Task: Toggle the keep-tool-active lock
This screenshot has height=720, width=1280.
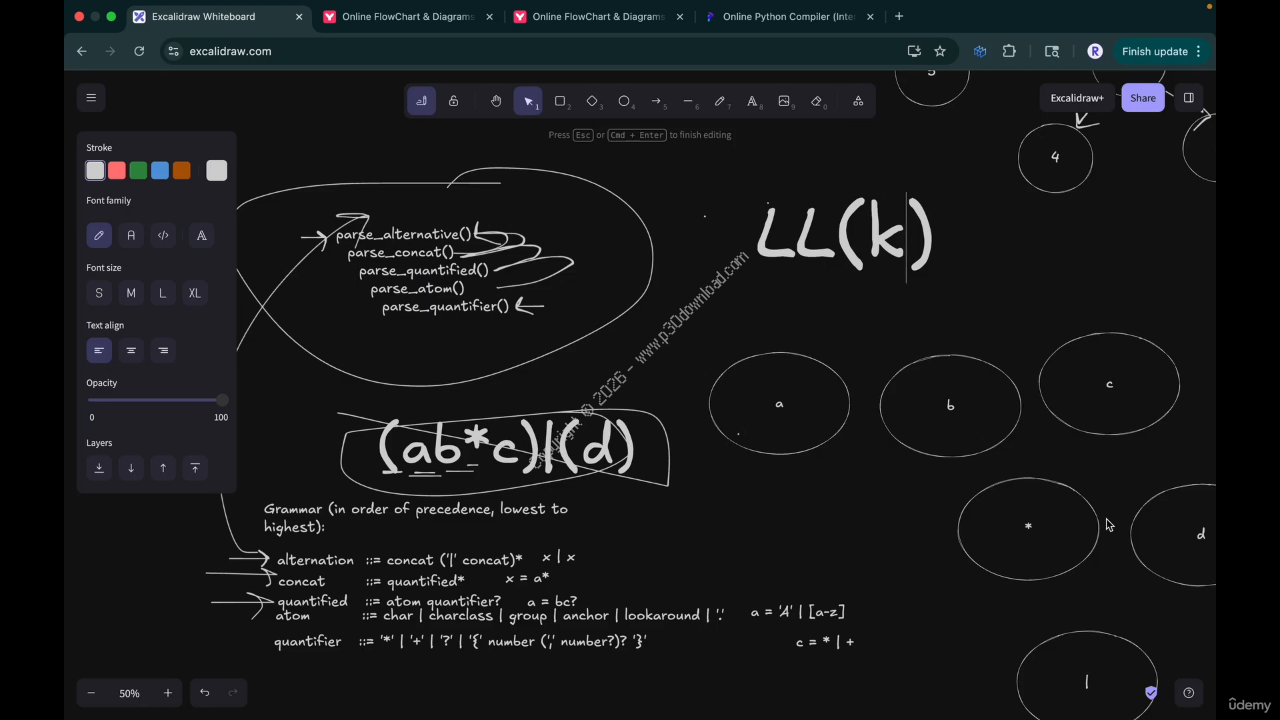Action: [454, 101]
